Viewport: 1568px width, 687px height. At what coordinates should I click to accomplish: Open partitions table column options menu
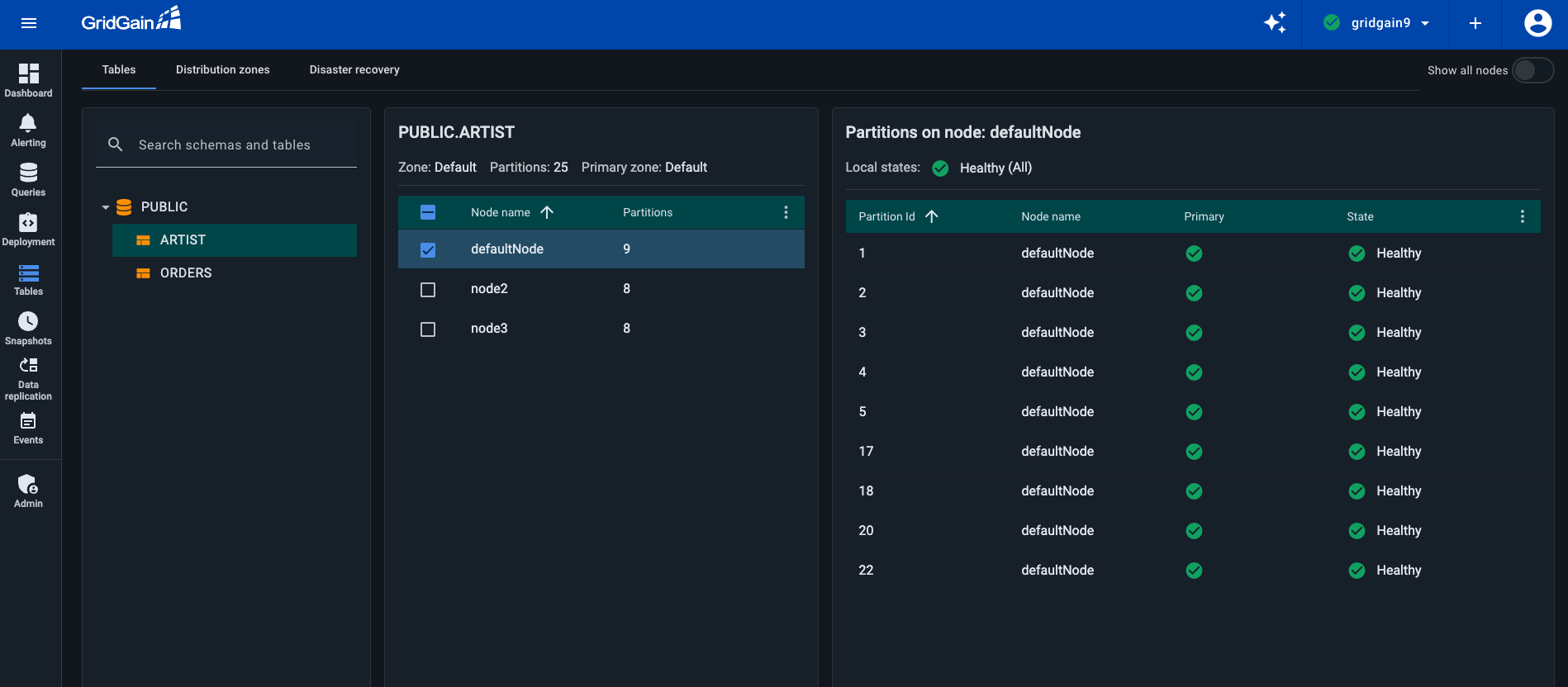1522,216
